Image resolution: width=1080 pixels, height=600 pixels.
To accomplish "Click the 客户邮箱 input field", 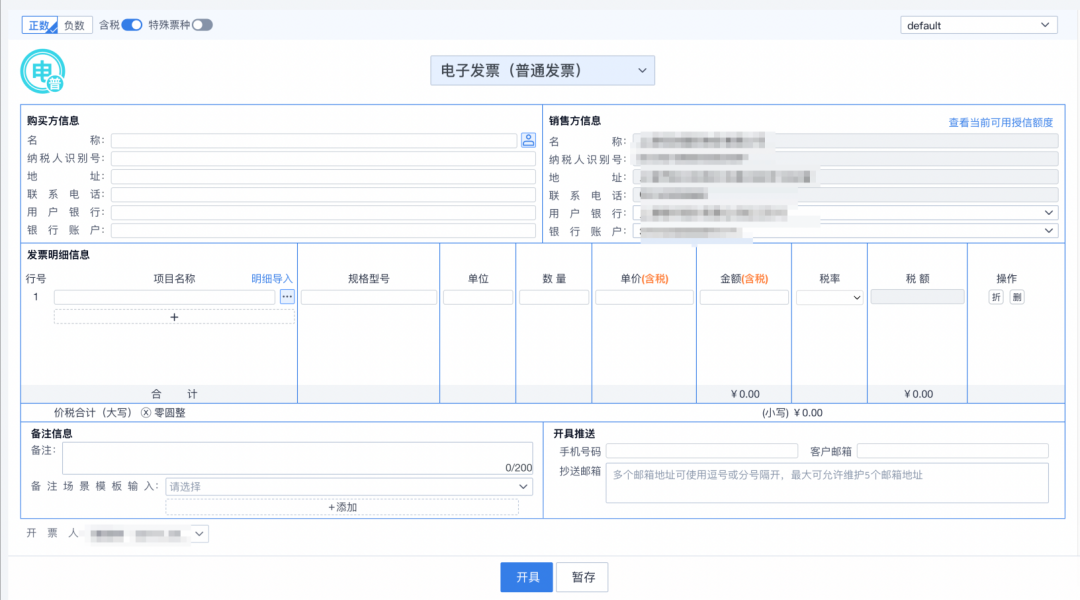I will tap(953, 451).
